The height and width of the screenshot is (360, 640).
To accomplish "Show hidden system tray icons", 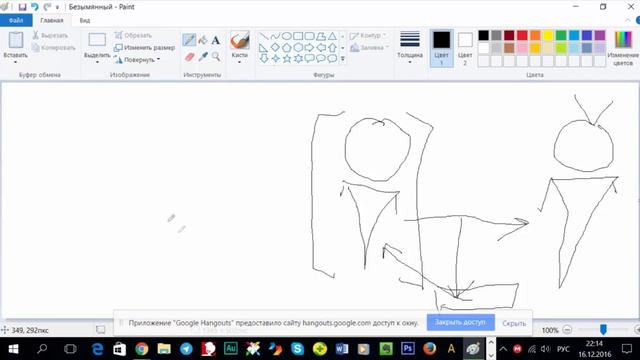I will coord(503,349).
